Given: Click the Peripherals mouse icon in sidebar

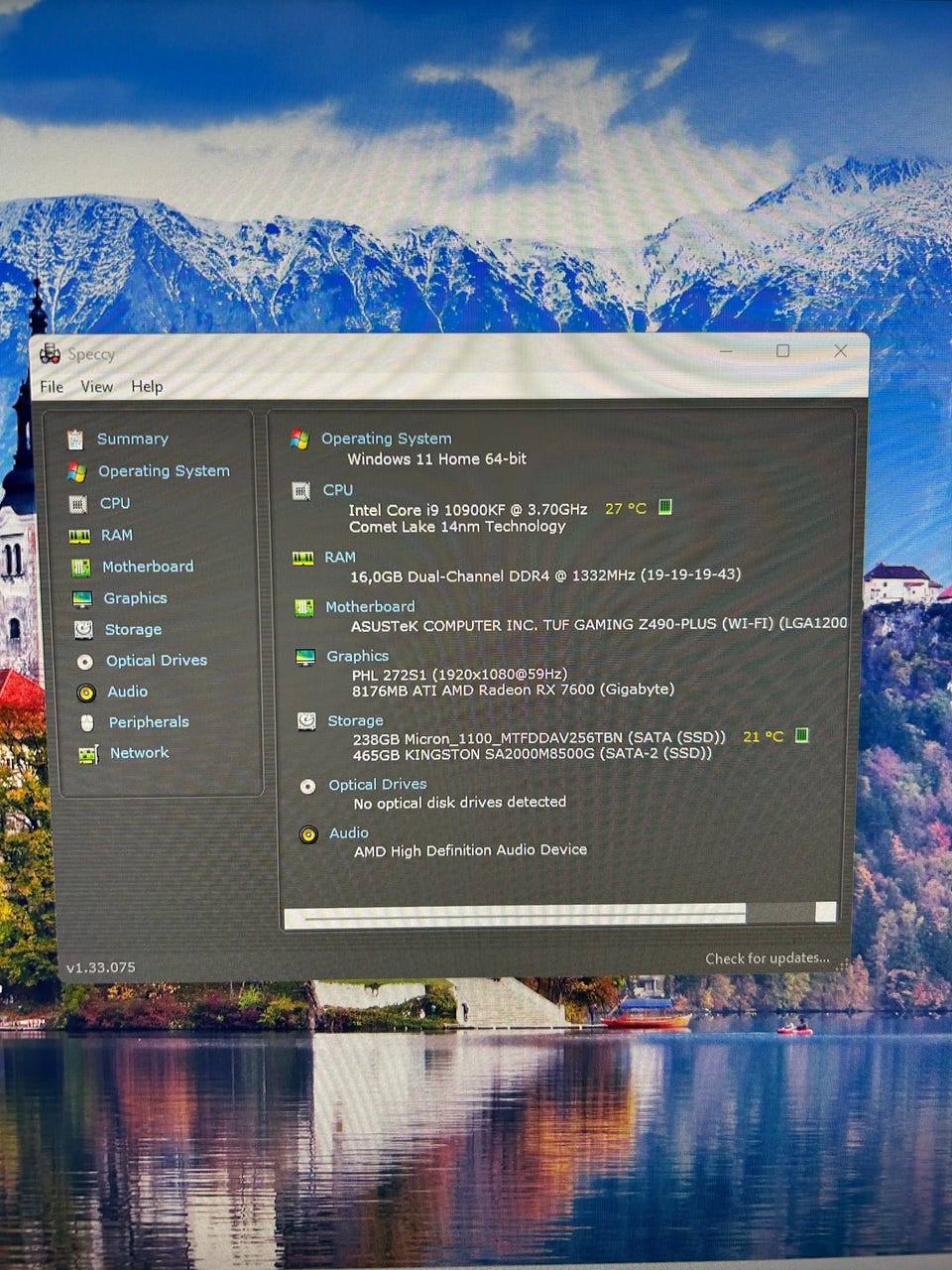Looking at the screenshot, I should coord(87,723).
